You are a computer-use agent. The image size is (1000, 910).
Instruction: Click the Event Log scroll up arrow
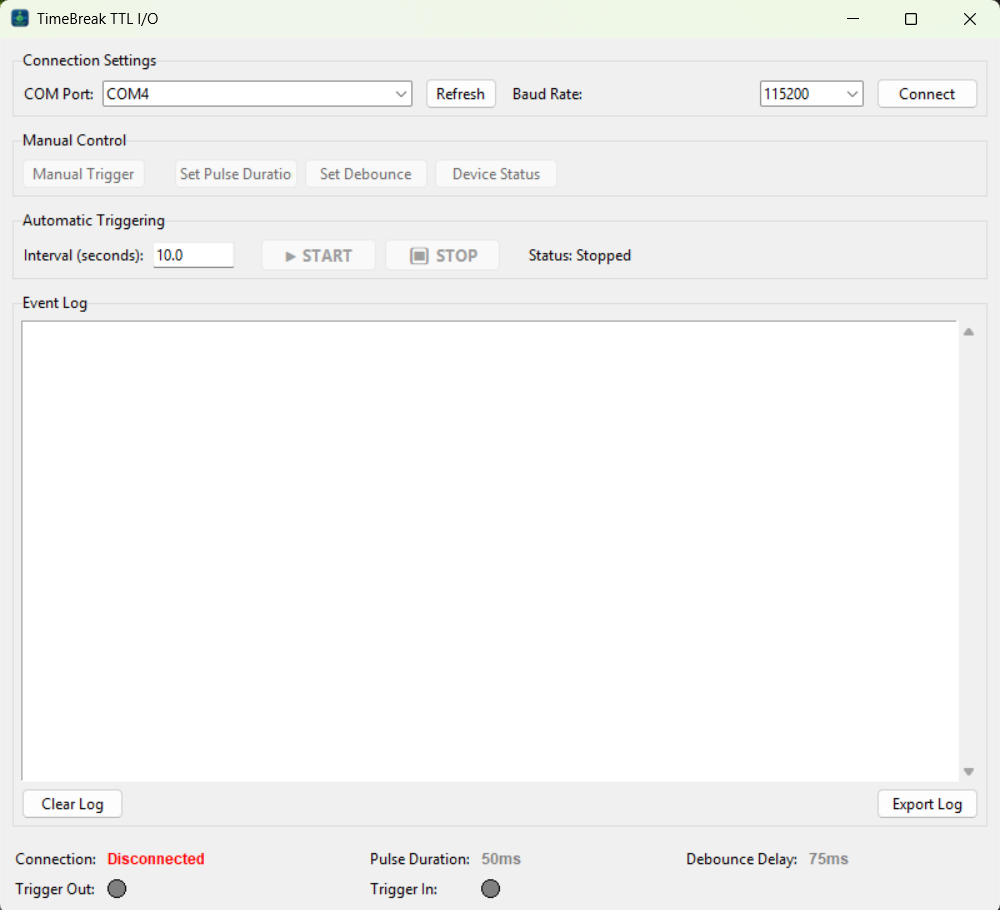968,332
